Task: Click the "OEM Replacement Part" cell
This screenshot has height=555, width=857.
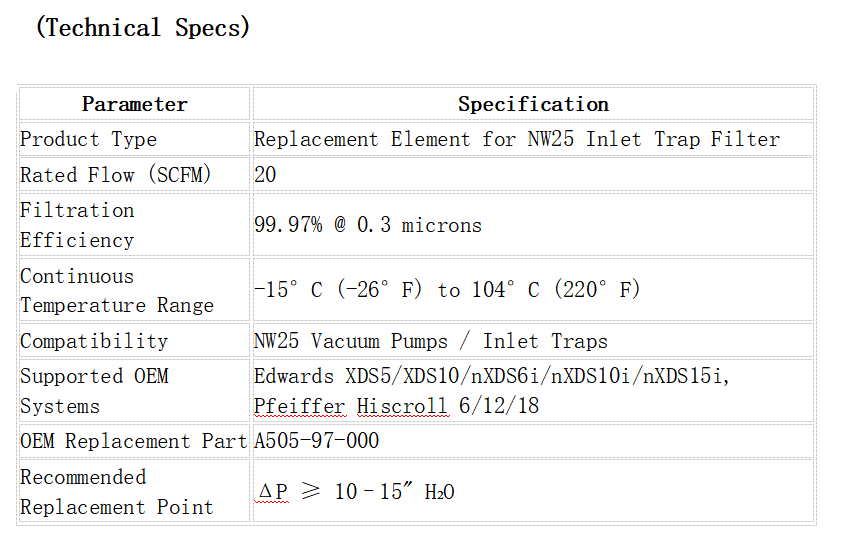Action: [133, 441]
